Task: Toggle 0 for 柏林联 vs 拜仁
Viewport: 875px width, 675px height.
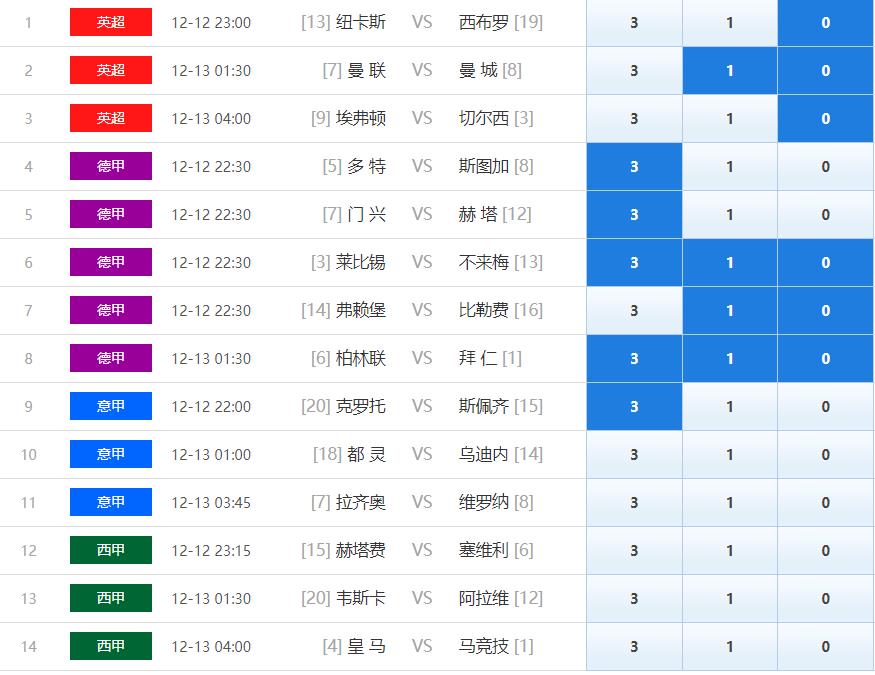Action: (825, 359)
